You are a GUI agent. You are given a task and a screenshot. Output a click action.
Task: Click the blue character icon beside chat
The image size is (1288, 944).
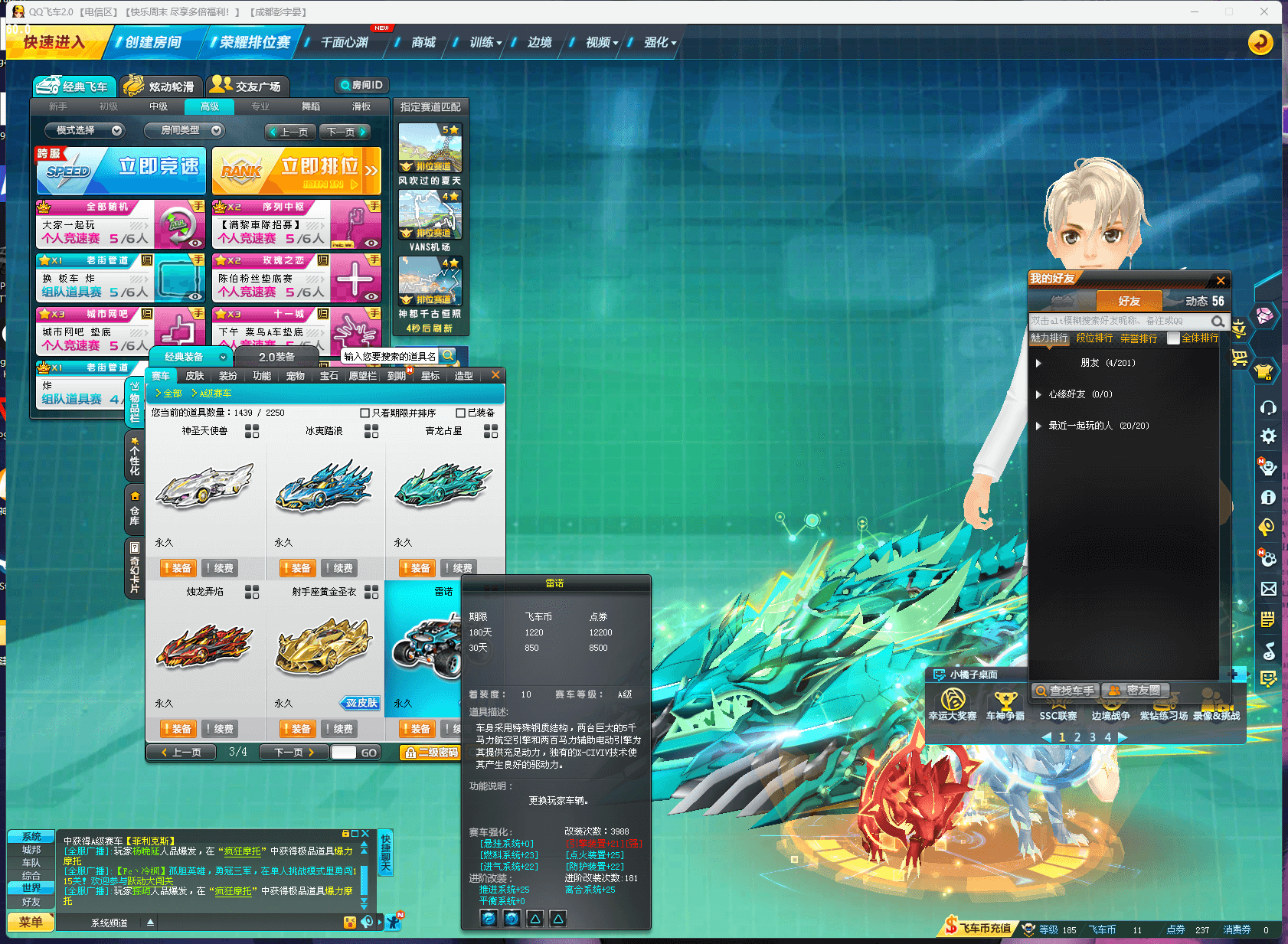point(394,921)
